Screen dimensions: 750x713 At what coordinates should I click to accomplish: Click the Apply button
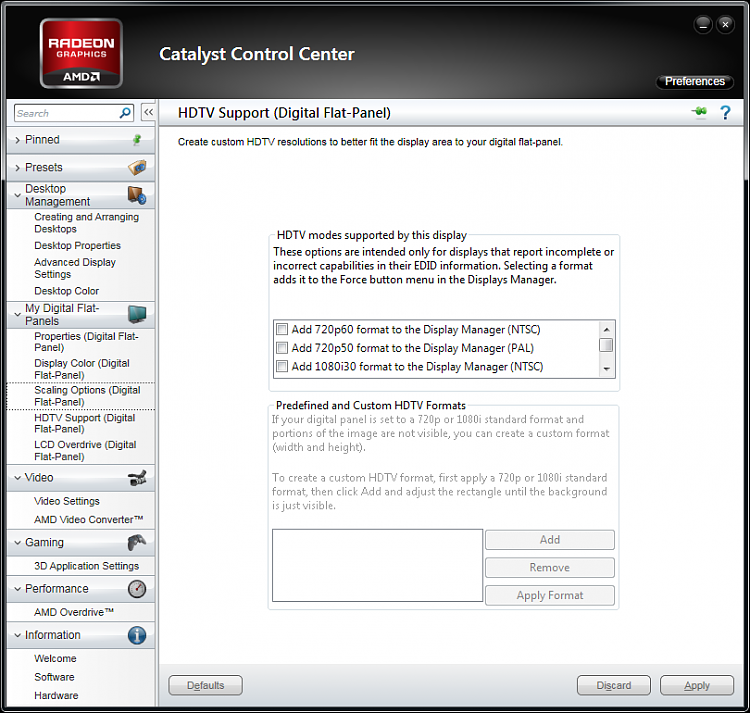[x=697, y=685]
